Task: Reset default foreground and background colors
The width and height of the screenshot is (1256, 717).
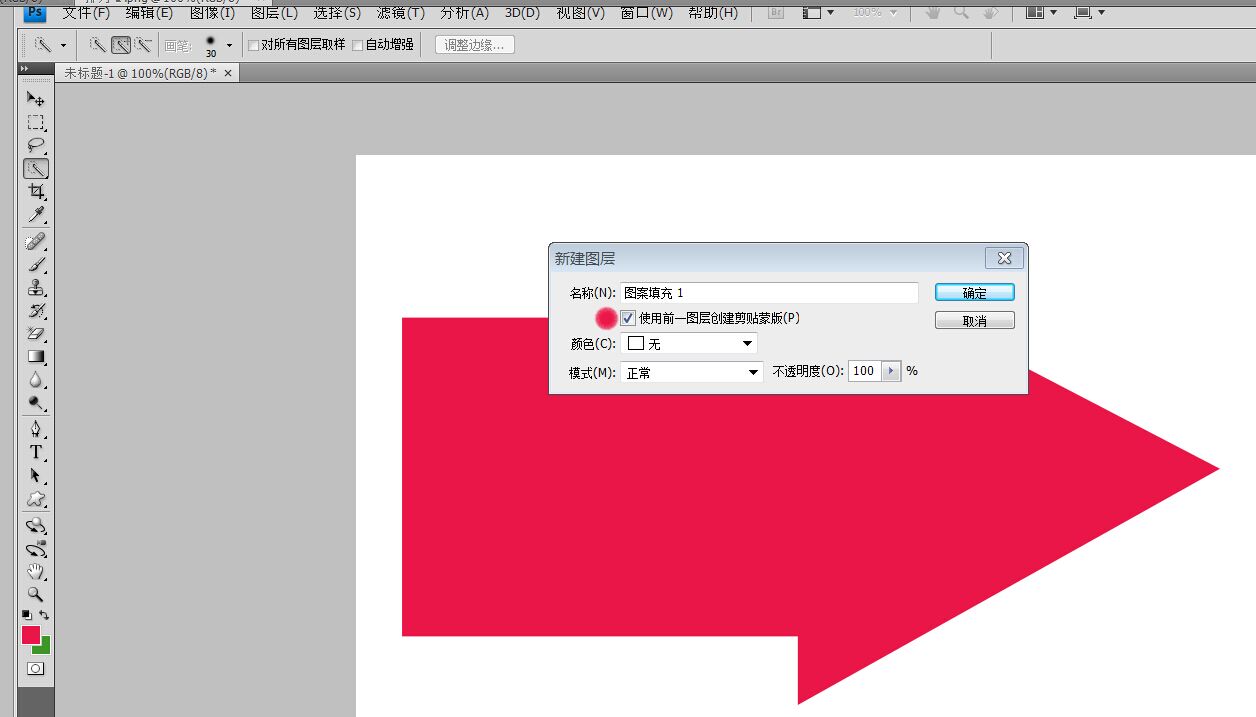Action: coord(27,614)
